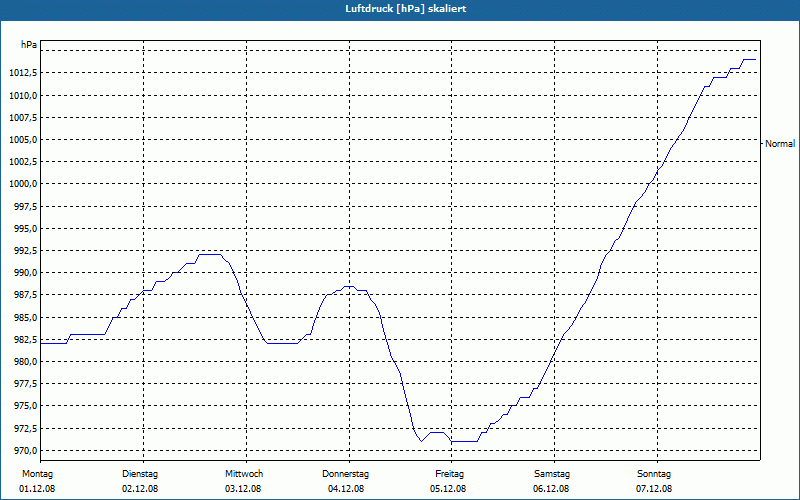Image resolution: width=800 pixels, height=500 pixels.
Task: Click the 'Donnerstag' day label
Action: click(345, 474)
